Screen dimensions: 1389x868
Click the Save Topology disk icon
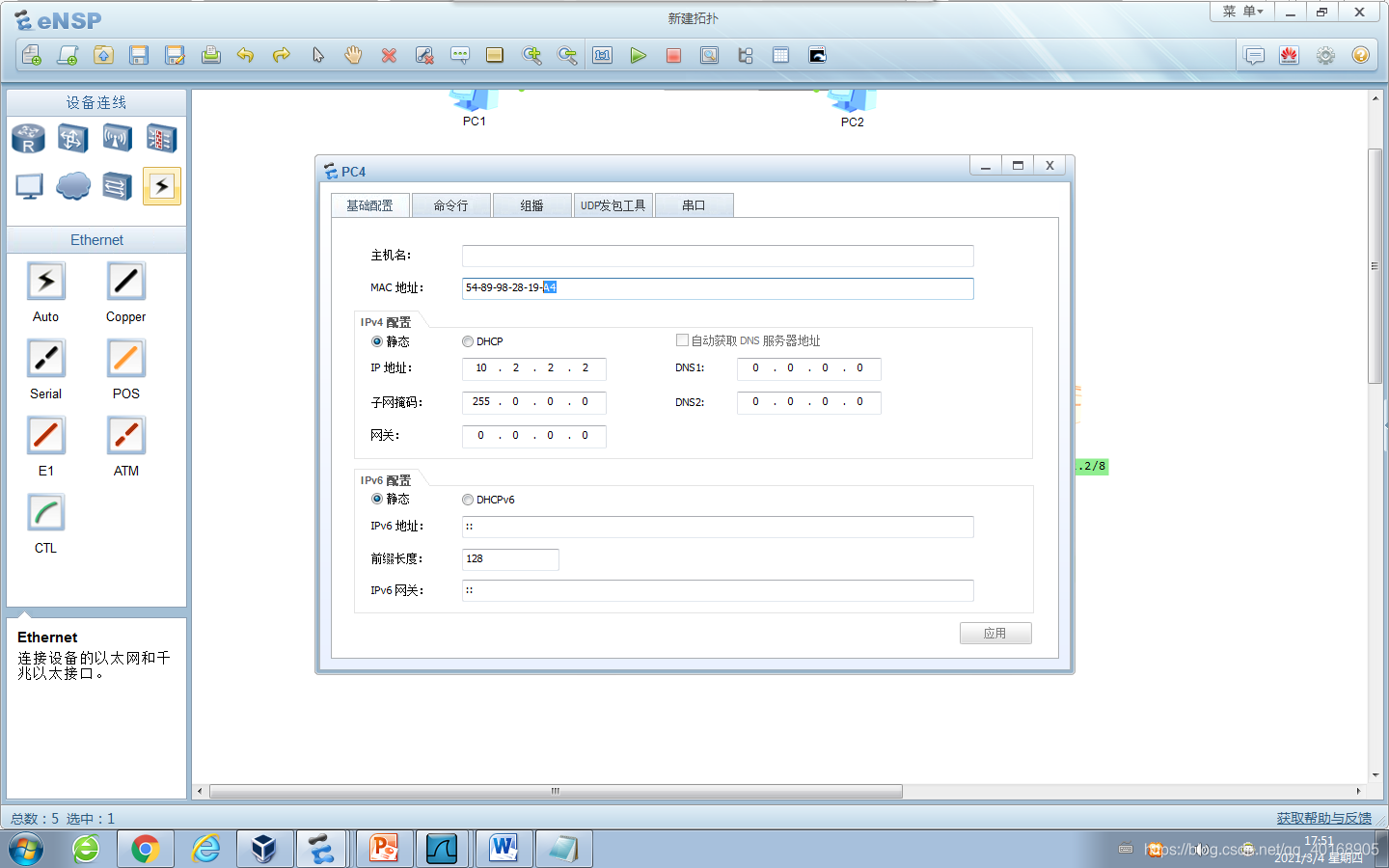click(139, 55)
